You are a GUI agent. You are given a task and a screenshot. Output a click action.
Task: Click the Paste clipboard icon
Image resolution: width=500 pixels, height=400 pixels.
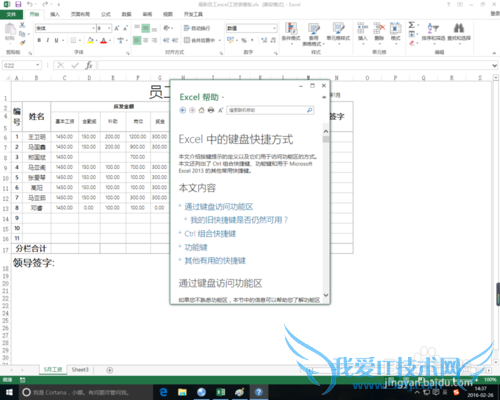(x=10, y=29)
